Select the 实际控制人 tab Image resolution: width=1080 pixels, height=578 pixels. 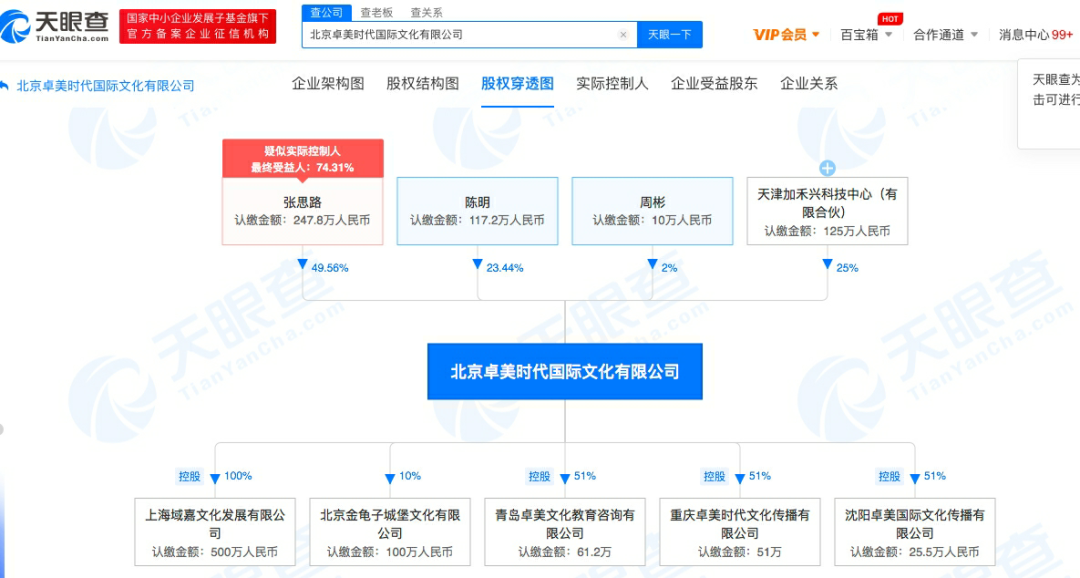612,84
